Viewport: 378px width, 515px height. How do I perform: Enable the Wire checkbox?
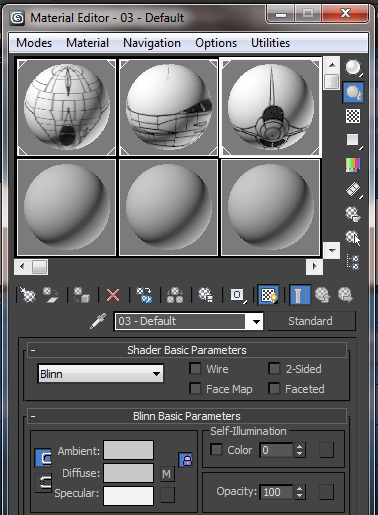point(195,369)
